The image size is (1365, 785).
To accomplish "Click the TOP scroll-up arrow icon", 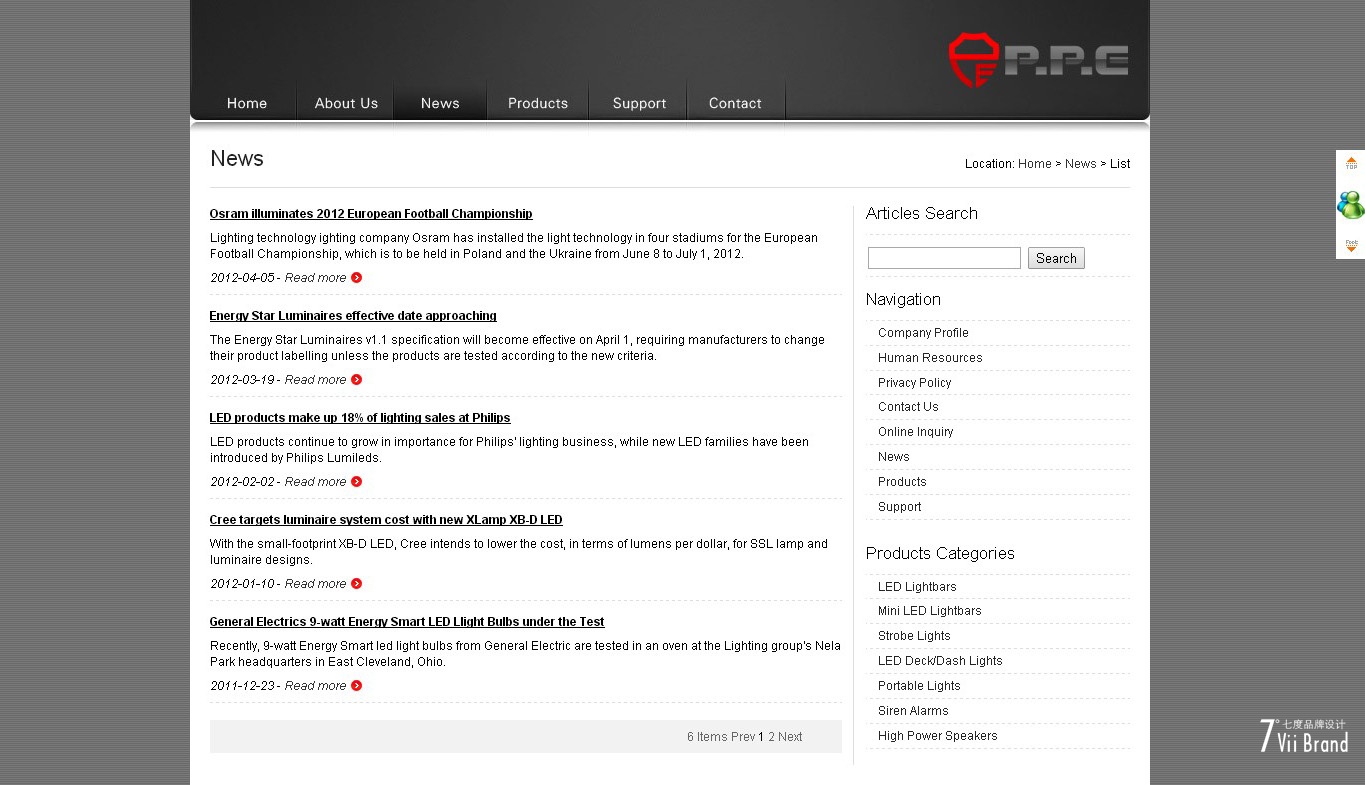I will click(x=1351, y=163).
